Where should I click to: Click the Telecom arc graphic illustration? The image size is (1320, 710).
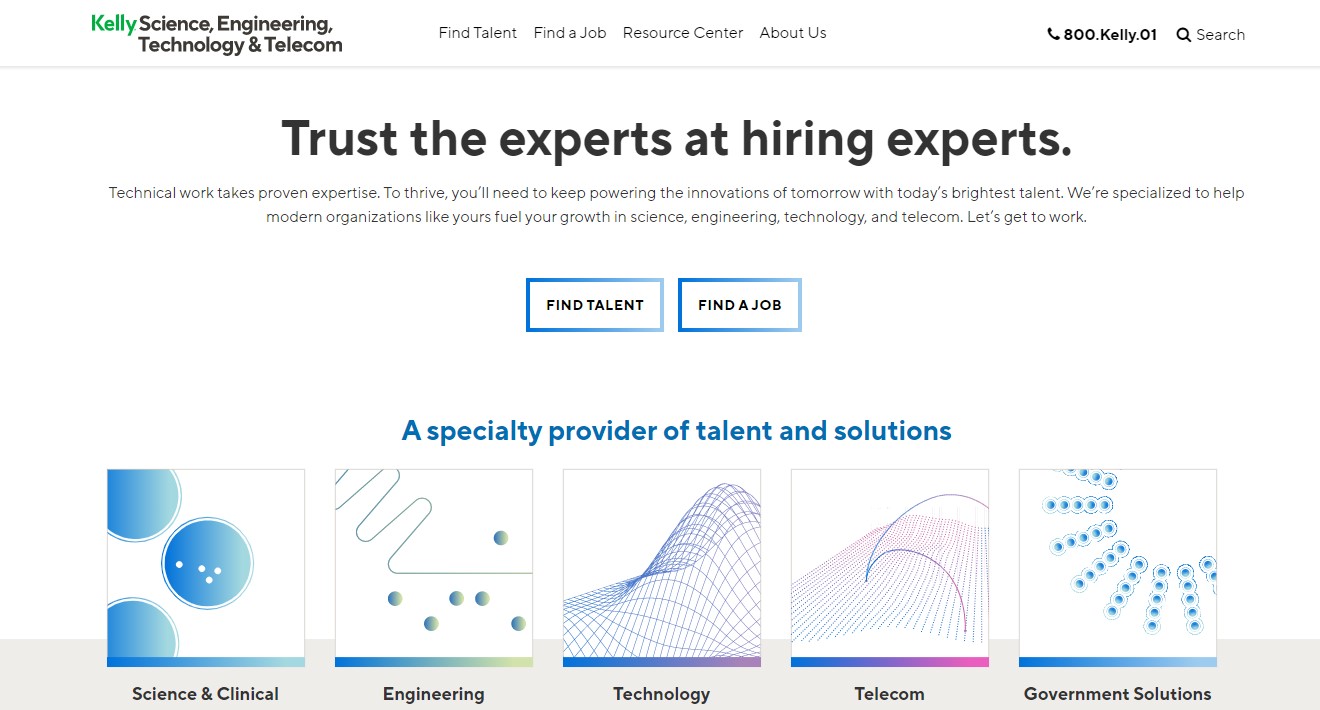[x=890, y=567]
